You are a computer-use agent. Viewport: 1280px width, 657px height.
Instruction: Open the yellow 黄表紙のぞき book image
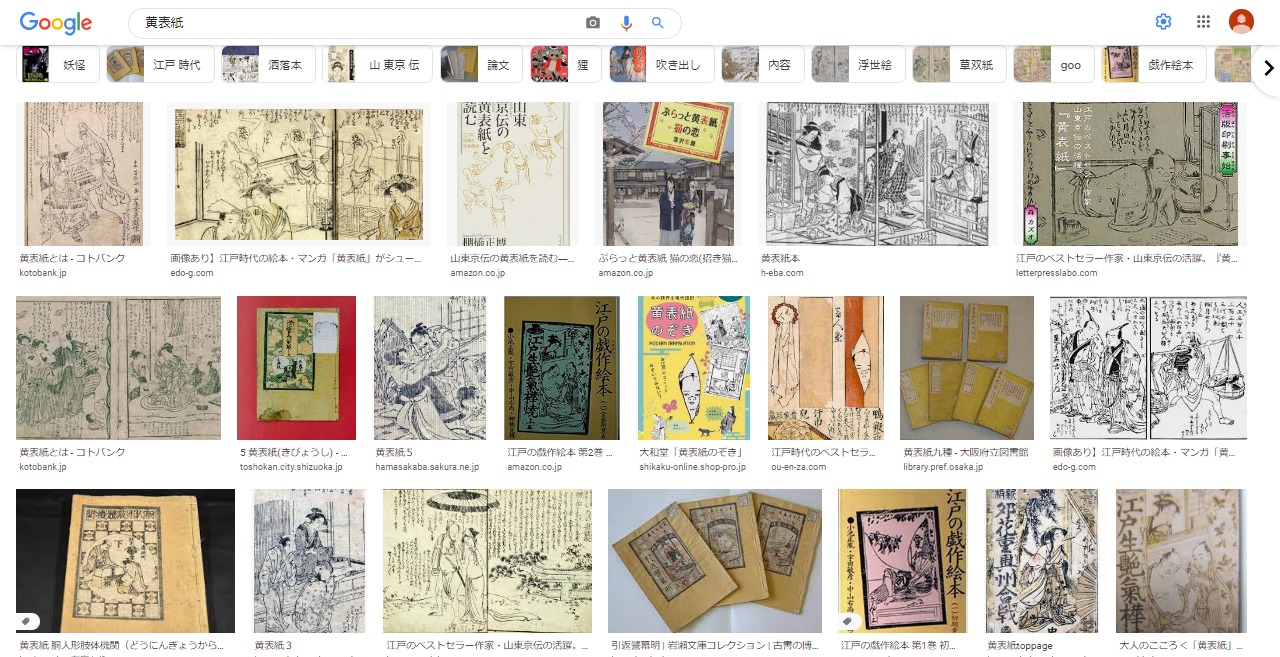pyautogui.click(x=694, y=368)
